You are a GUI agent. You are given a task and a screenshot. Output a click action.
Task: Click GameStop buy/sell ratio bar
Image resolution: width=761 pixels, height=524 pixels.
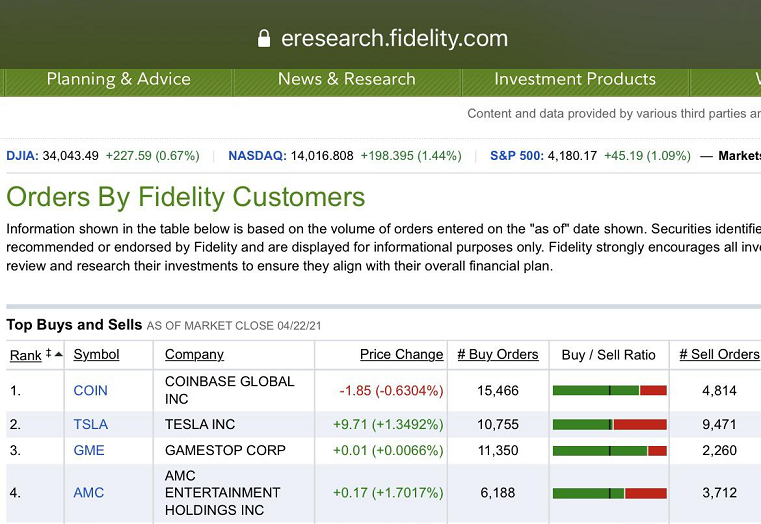tap(610, 451)
